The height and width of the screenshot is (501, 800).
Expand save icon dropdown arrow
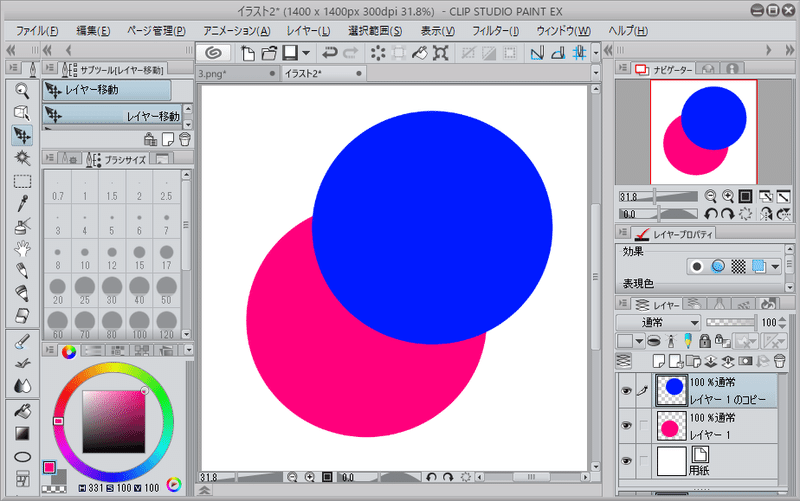(x=306, y=53)
